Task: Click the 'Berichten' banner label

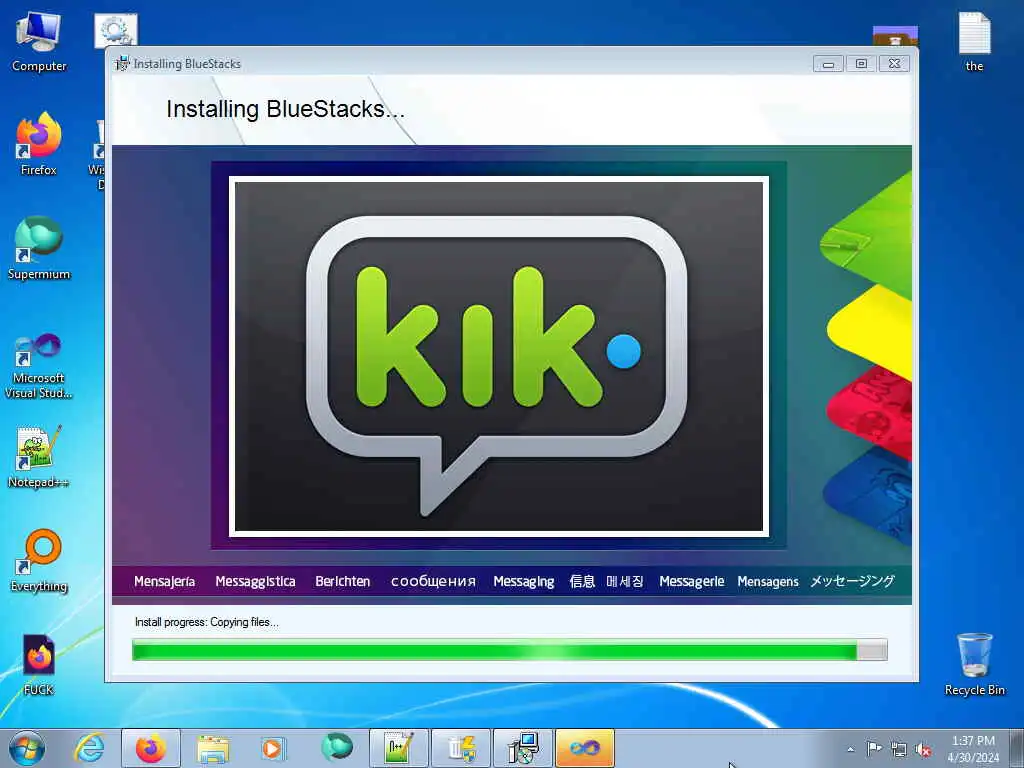Action: click(343, 581)
